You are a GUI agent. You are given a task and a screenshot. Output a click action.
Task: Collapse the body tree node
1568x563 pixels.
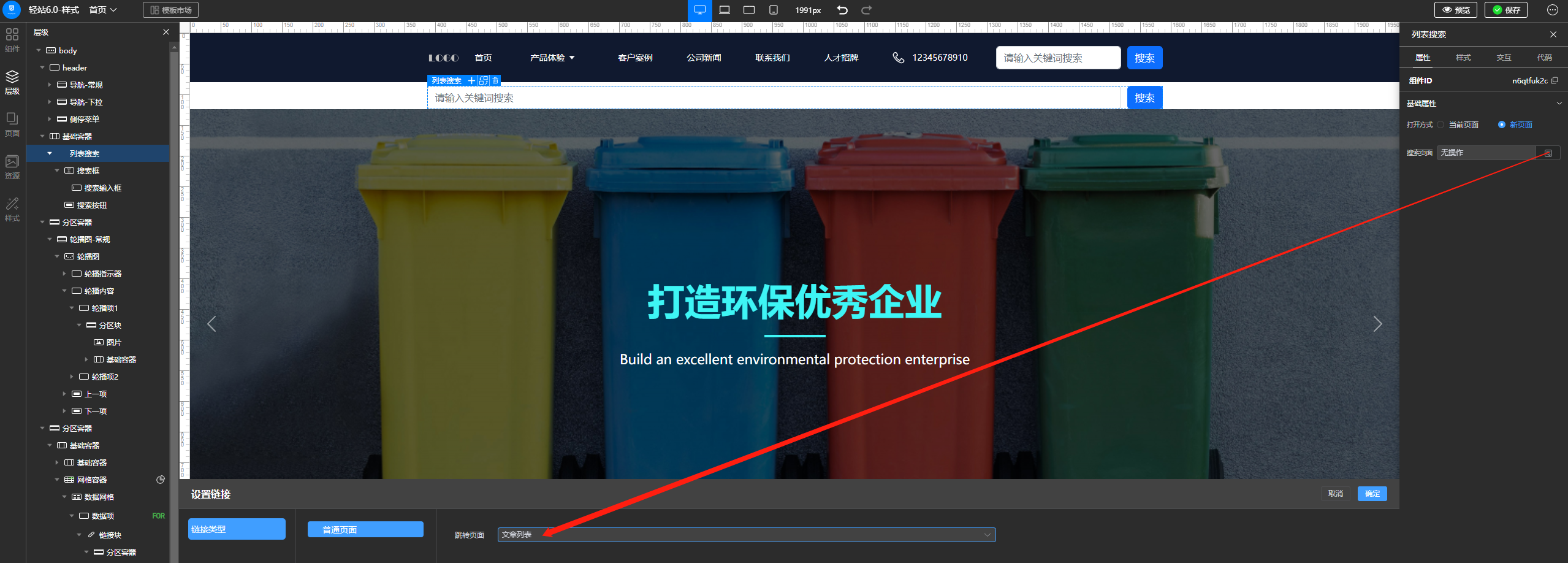point(39,51)
